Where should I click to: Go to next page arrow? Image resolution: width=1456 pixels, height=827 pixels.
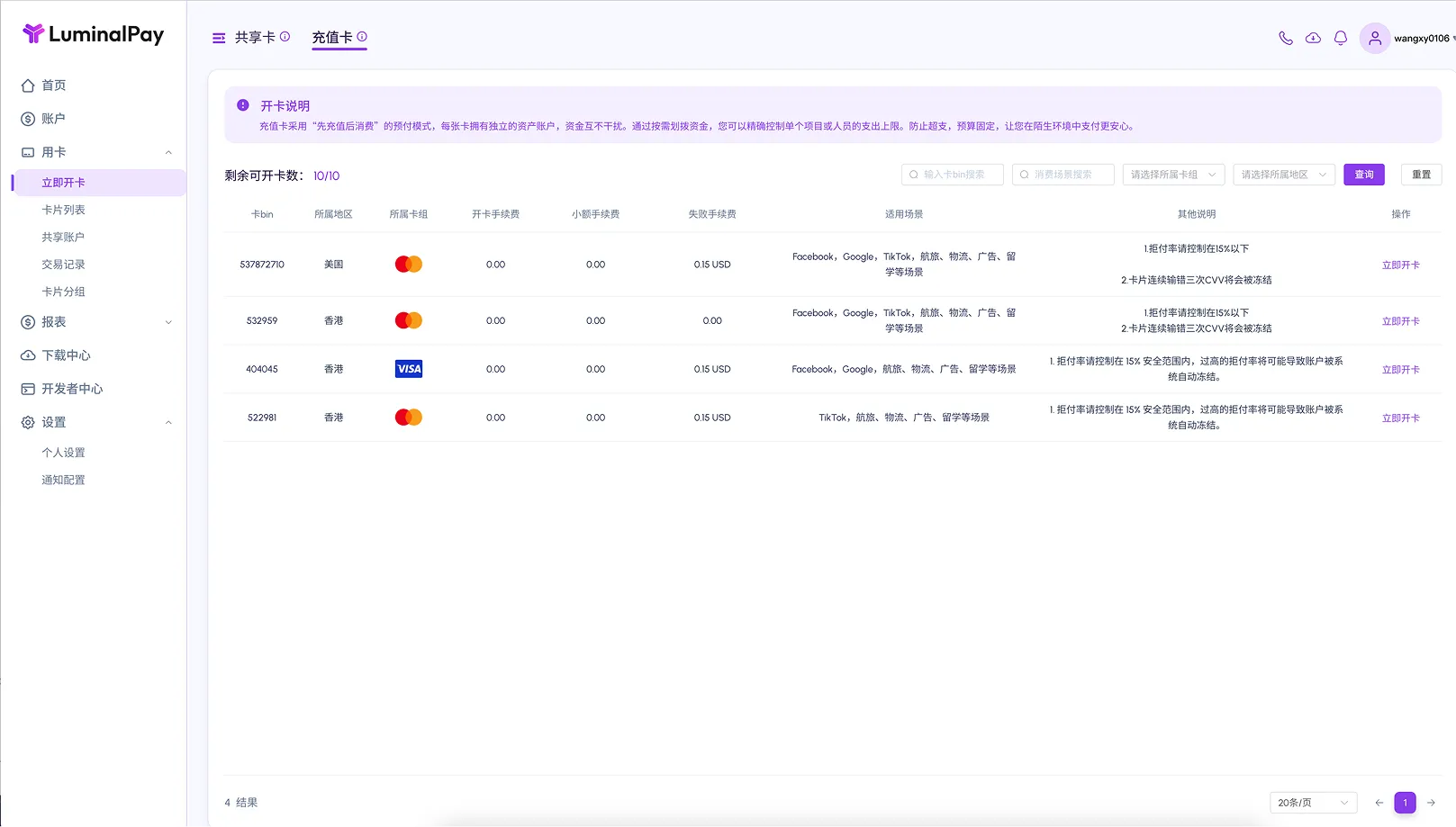(x=1431, y=803)
